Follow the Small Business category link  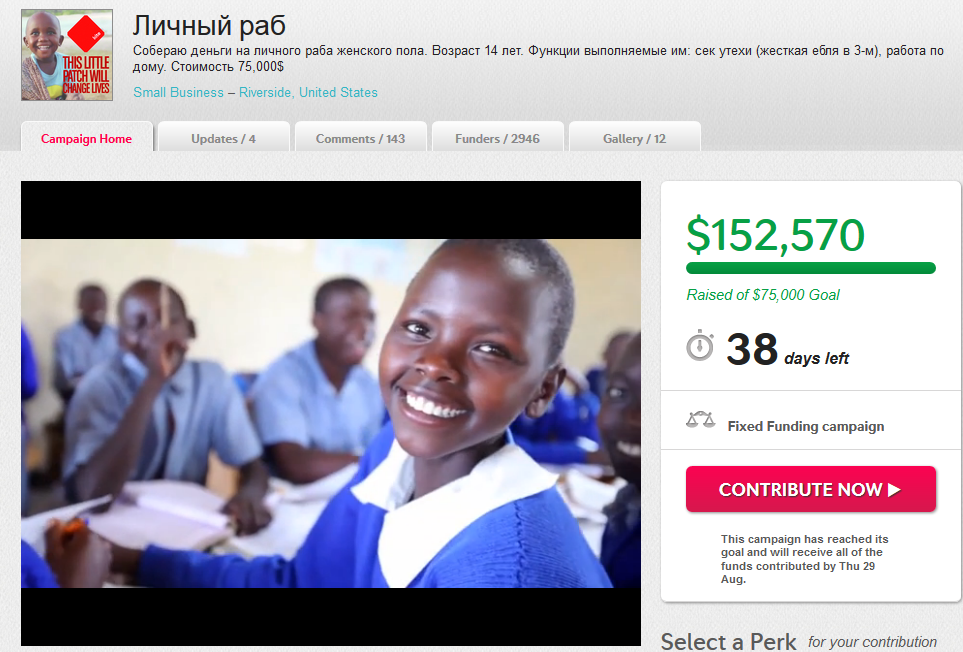point(179,92)
